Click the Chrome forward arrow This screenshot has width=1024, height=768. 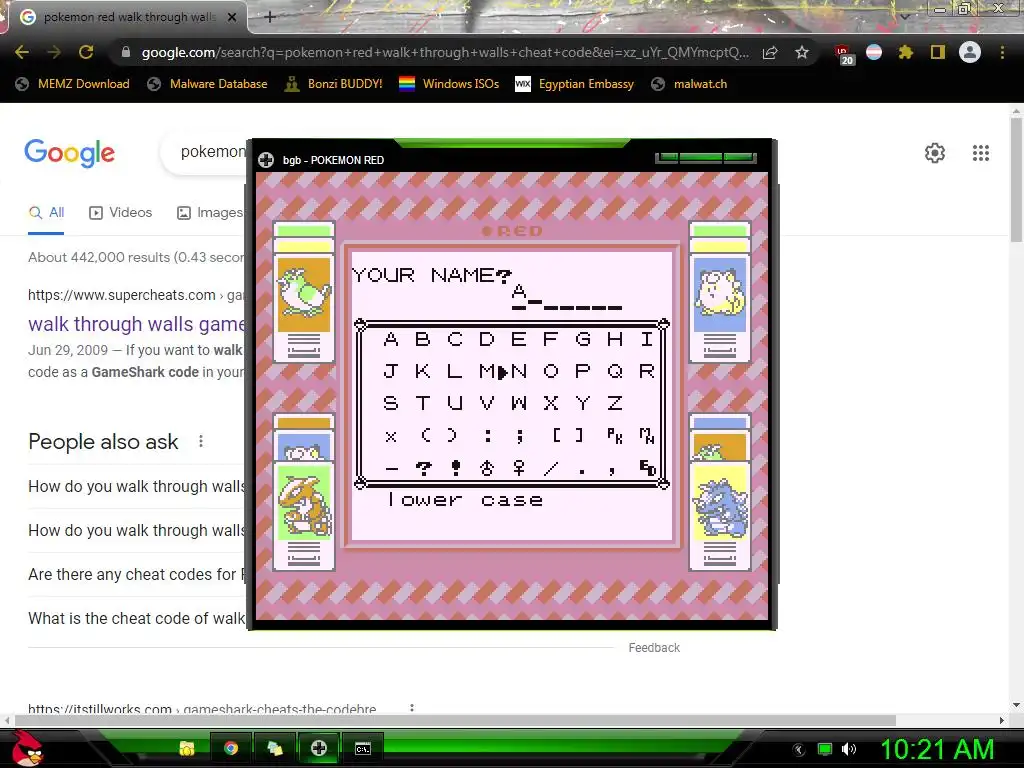[54, 52]
